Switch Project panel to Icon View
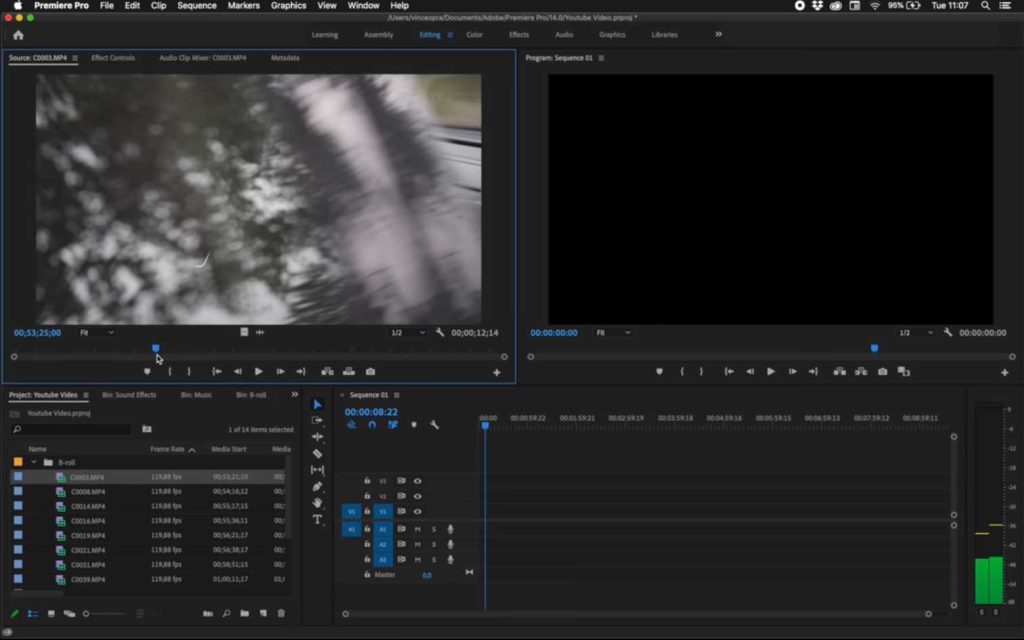The height and width of the screenshot is (640, 1024). tap(51, 613)
